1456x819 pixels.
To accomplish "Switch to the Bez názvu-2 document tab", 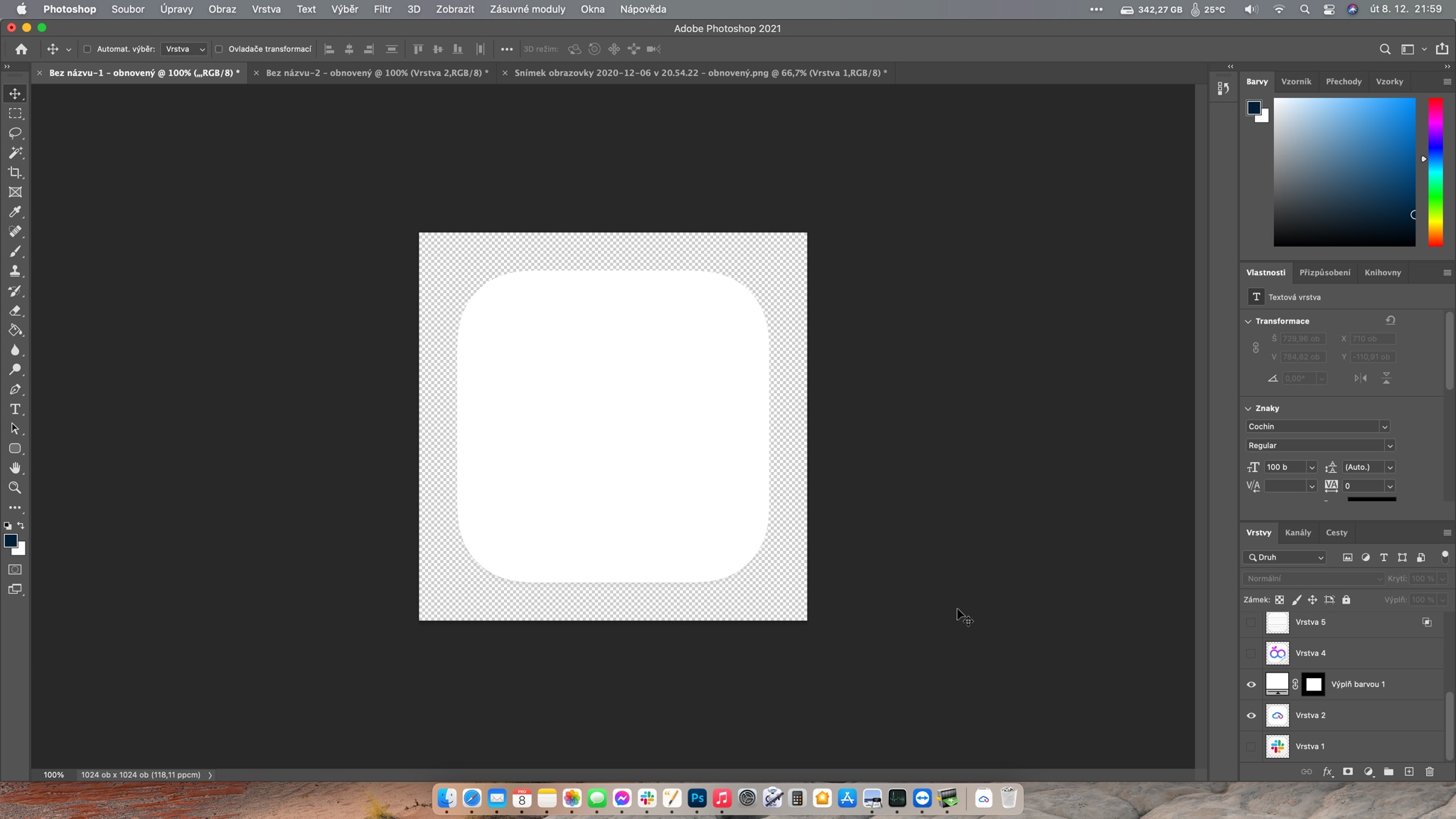I will click(x=377, y=73).
